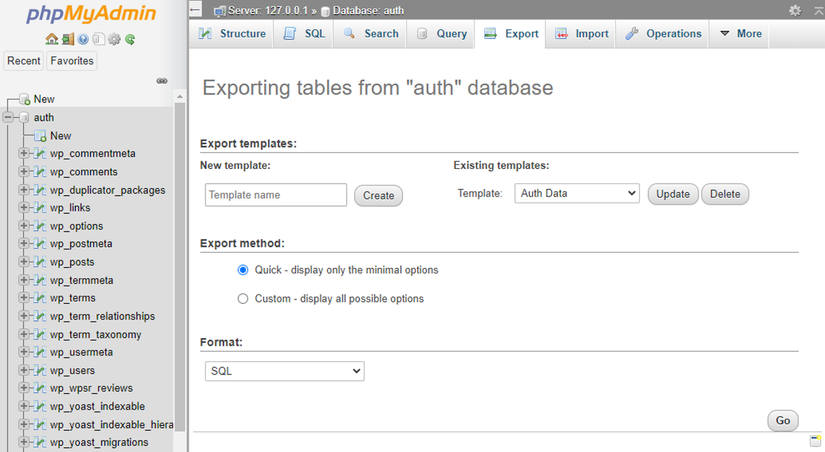Screen dimensions: 825x452
Task: Click the wp_links table icon
Action: tap(40, 208)
